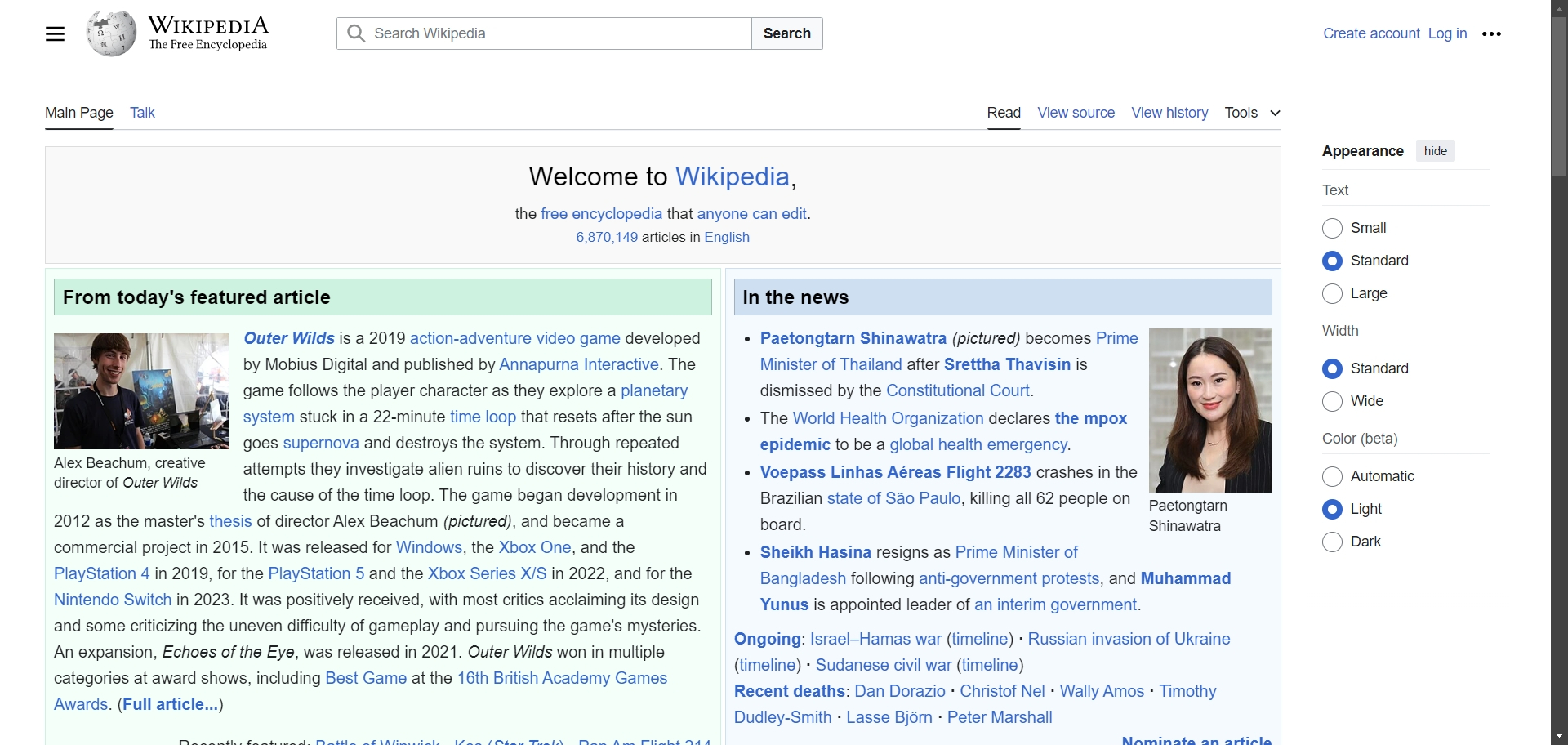Viewport: 1568px width, 745px height.
Task: Click the time loop link
Action: click(x=483, y=417)
